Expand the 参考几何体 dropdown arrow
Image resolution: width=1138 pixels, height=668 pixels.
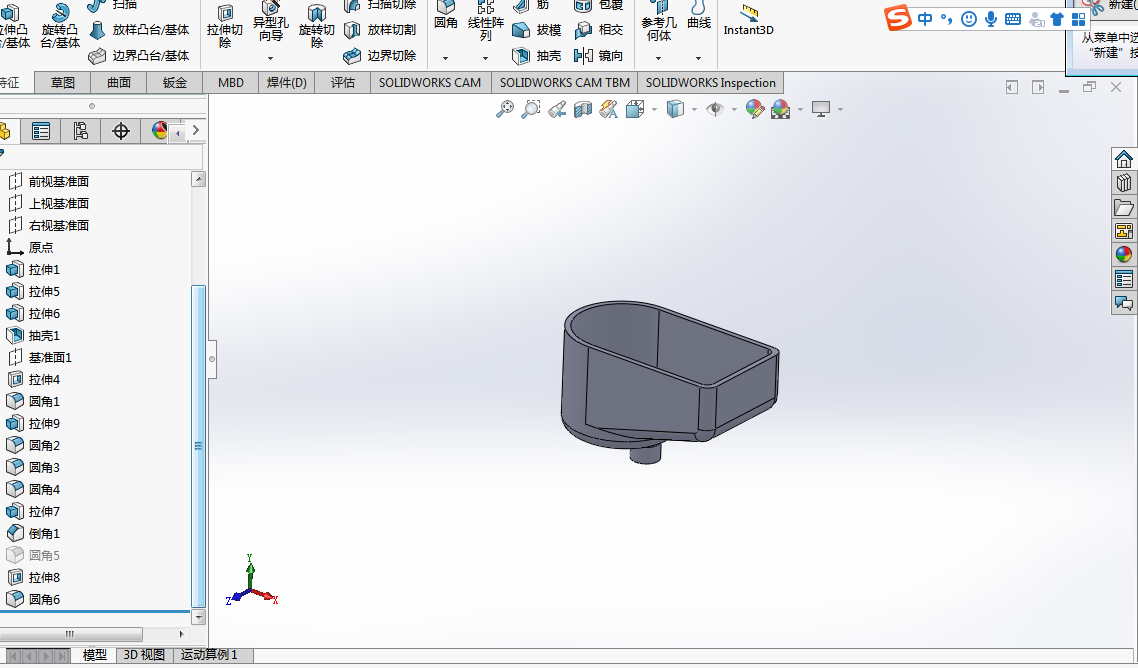(x=658, y=58)
